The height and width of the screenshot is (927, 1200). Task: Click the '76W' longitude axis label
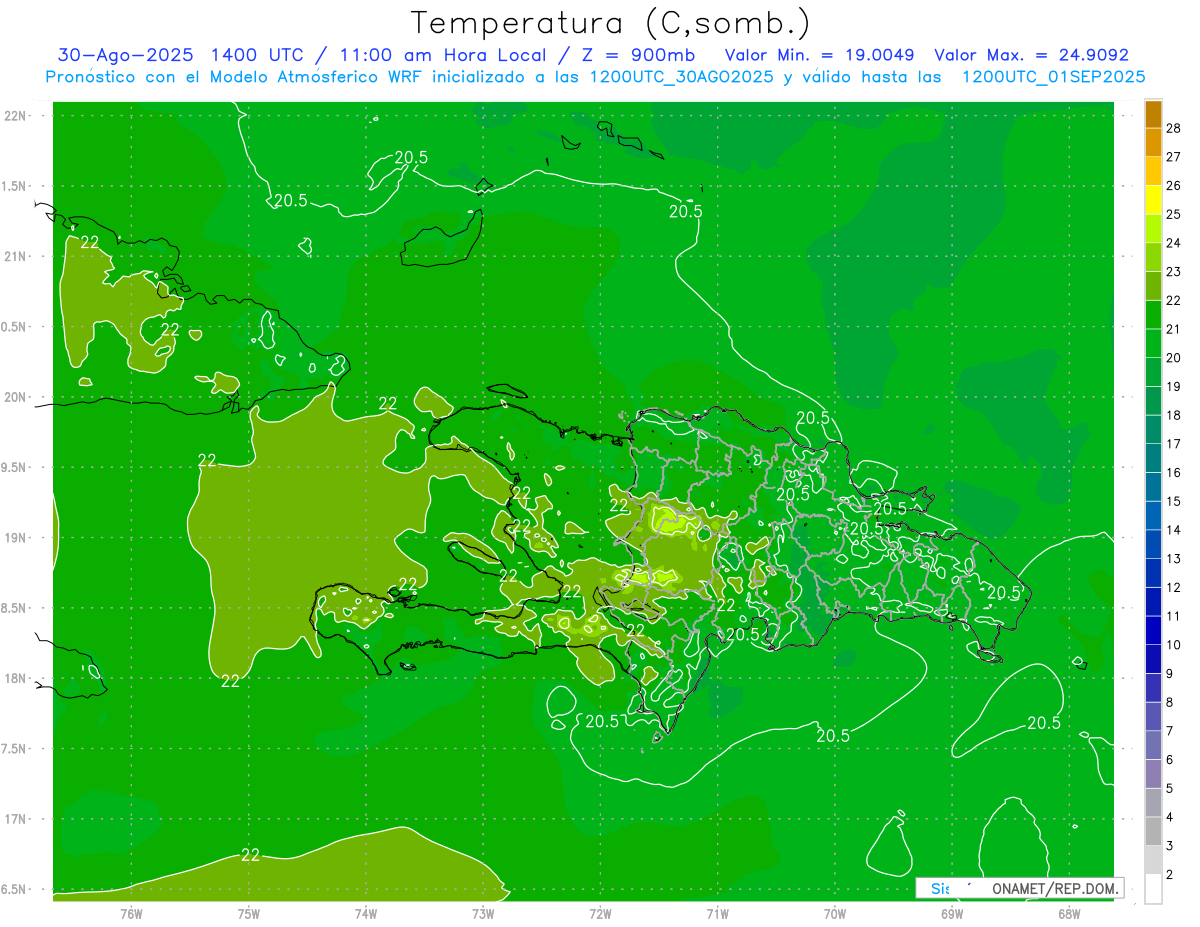(x=131, y=914)
